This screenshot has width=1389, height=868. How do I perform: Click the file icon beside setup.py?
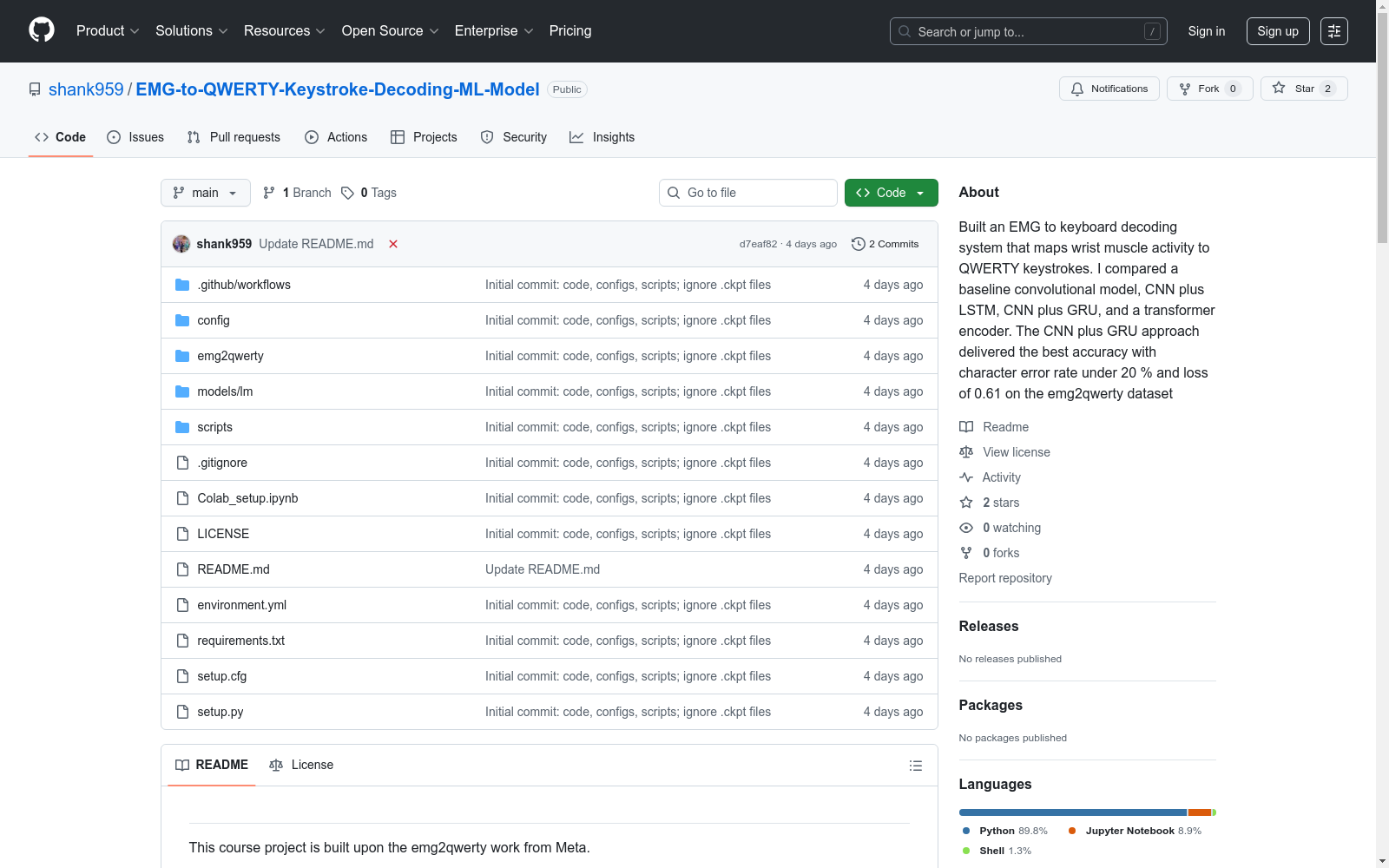click(182, 712)
